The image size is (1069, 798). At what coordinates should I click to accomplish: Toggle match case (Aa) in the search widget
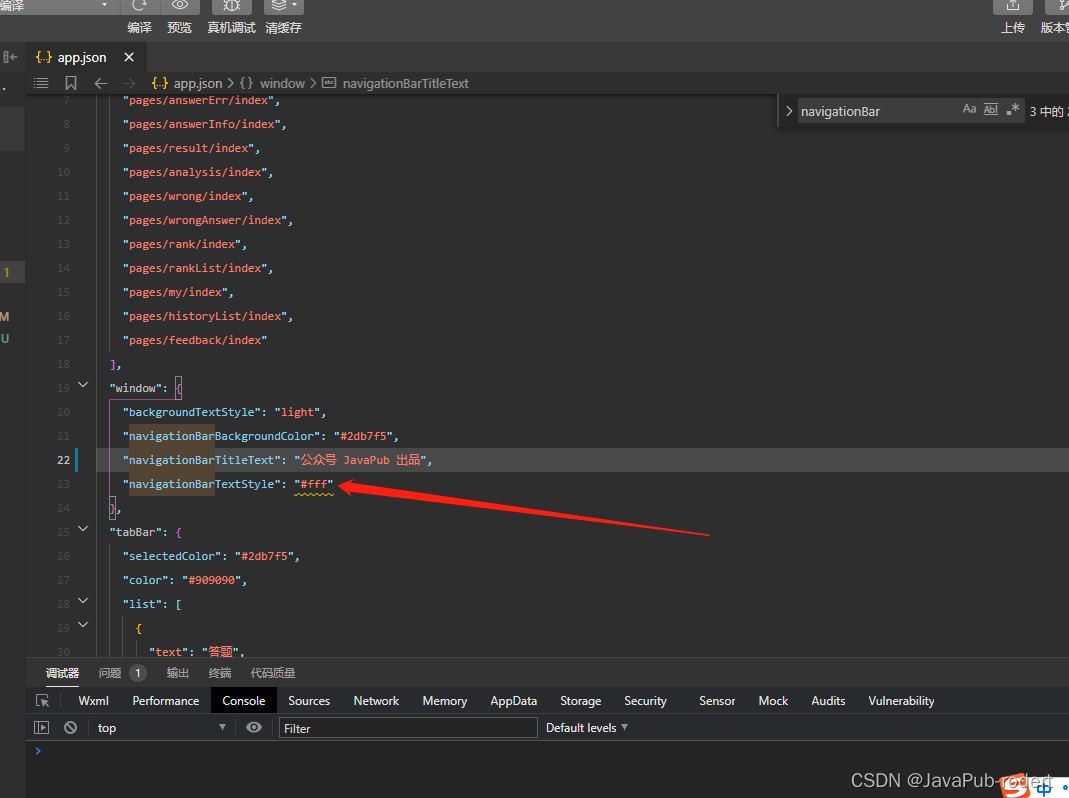click(969, 108)
